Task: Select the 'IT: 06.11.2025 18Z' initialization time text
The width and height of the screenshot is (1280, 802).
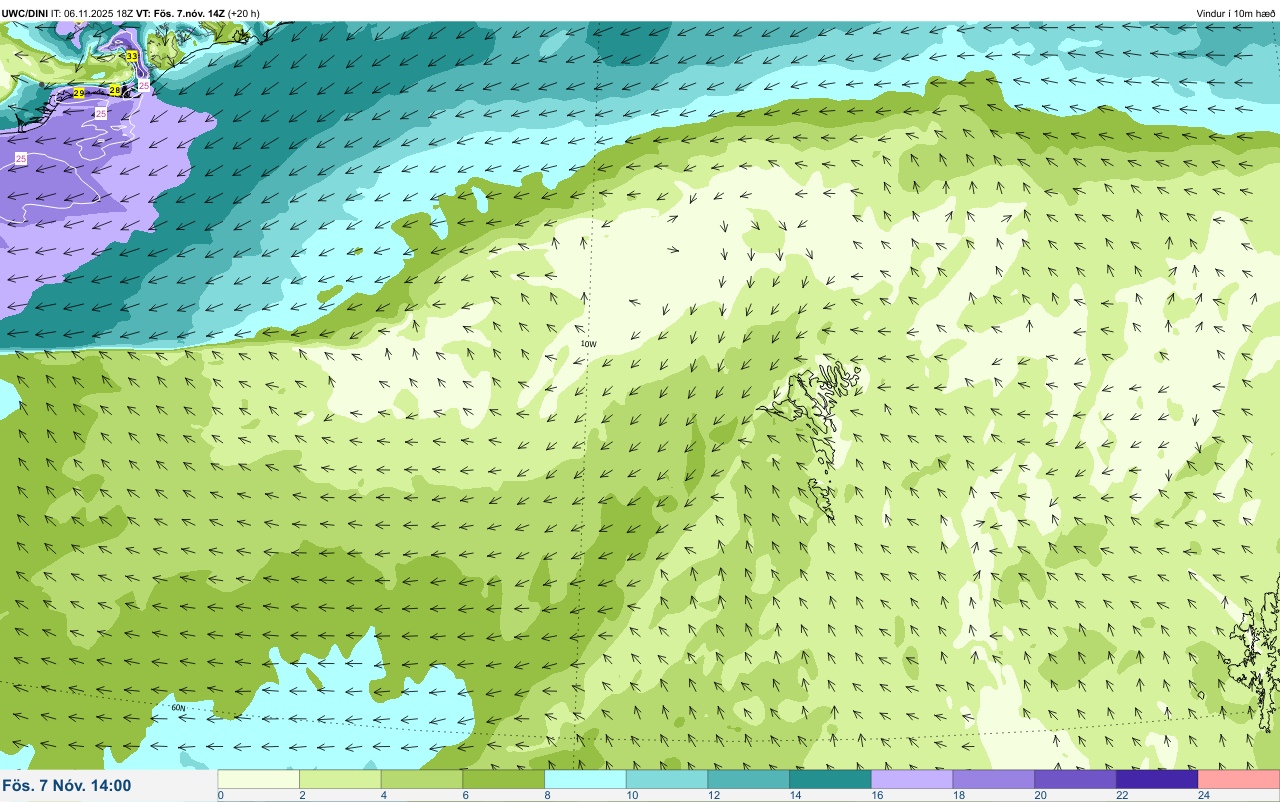Action: point(93,13)
